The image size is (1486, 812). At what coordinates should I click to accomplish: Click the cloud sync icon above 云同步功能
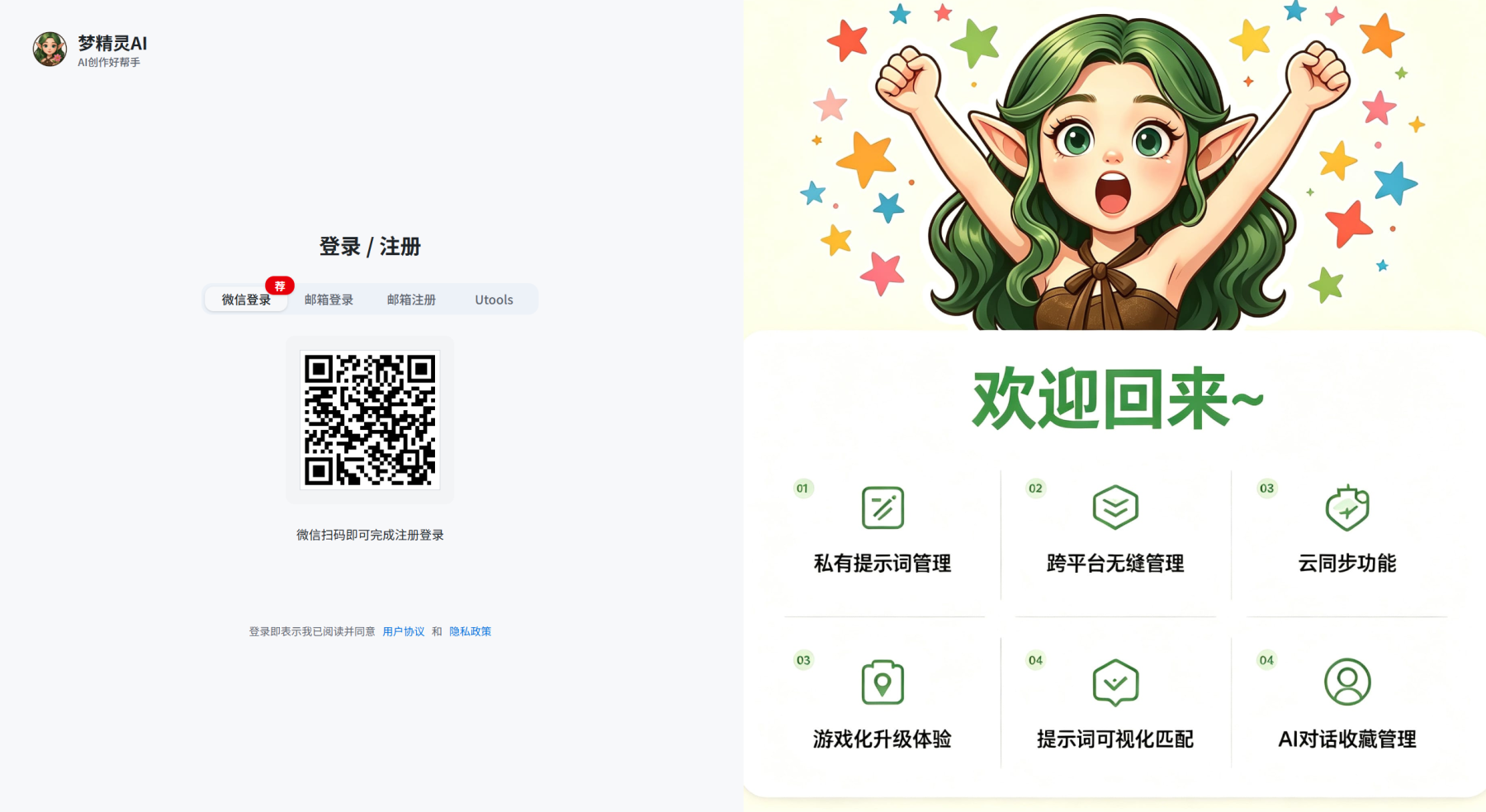(x=1347, y=507)
